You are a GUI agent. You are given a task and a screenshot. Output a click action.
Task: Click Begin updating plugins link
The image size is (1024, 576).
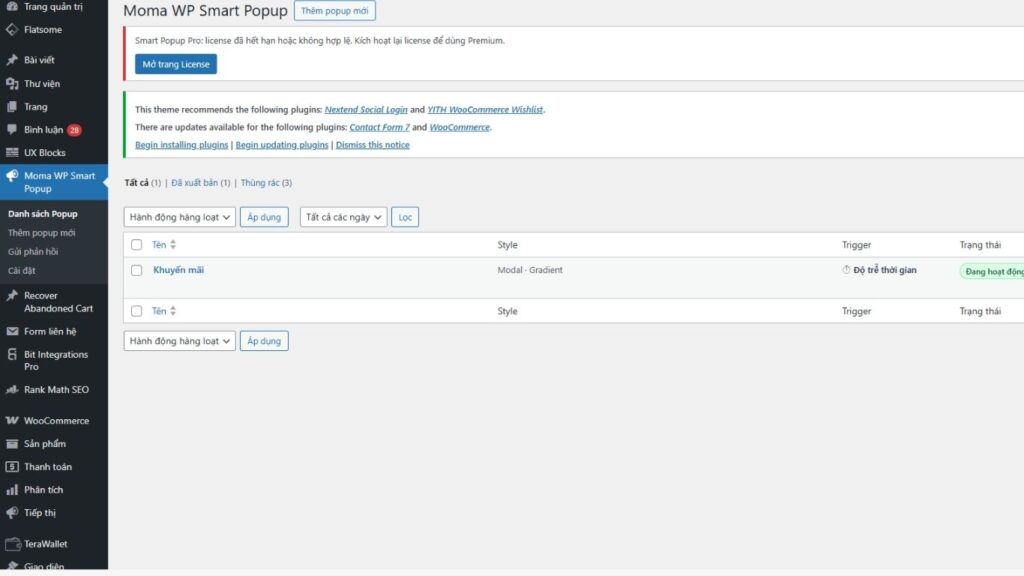coord(281,145)
